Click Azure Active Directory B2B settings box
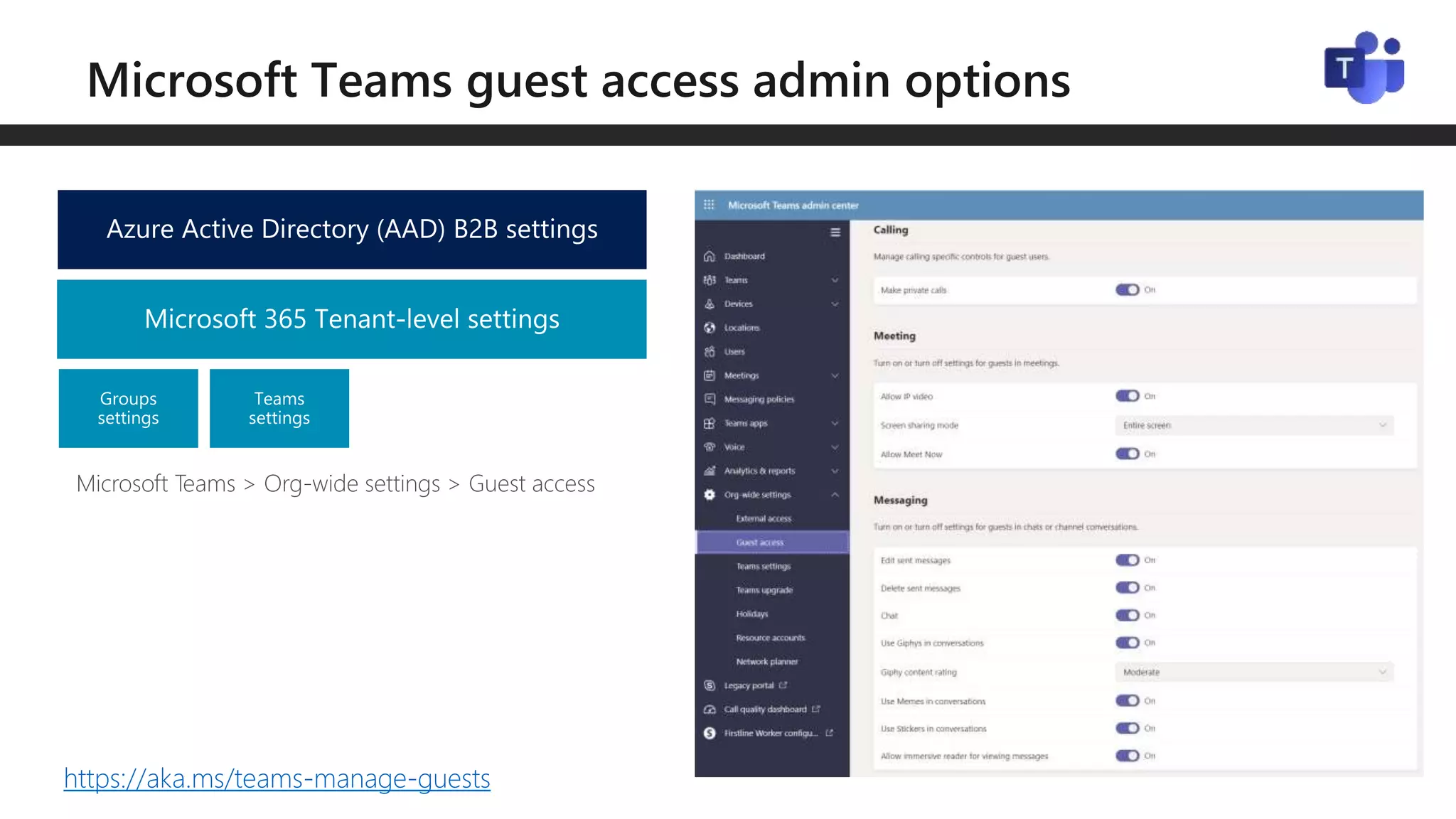 point(352,230)
